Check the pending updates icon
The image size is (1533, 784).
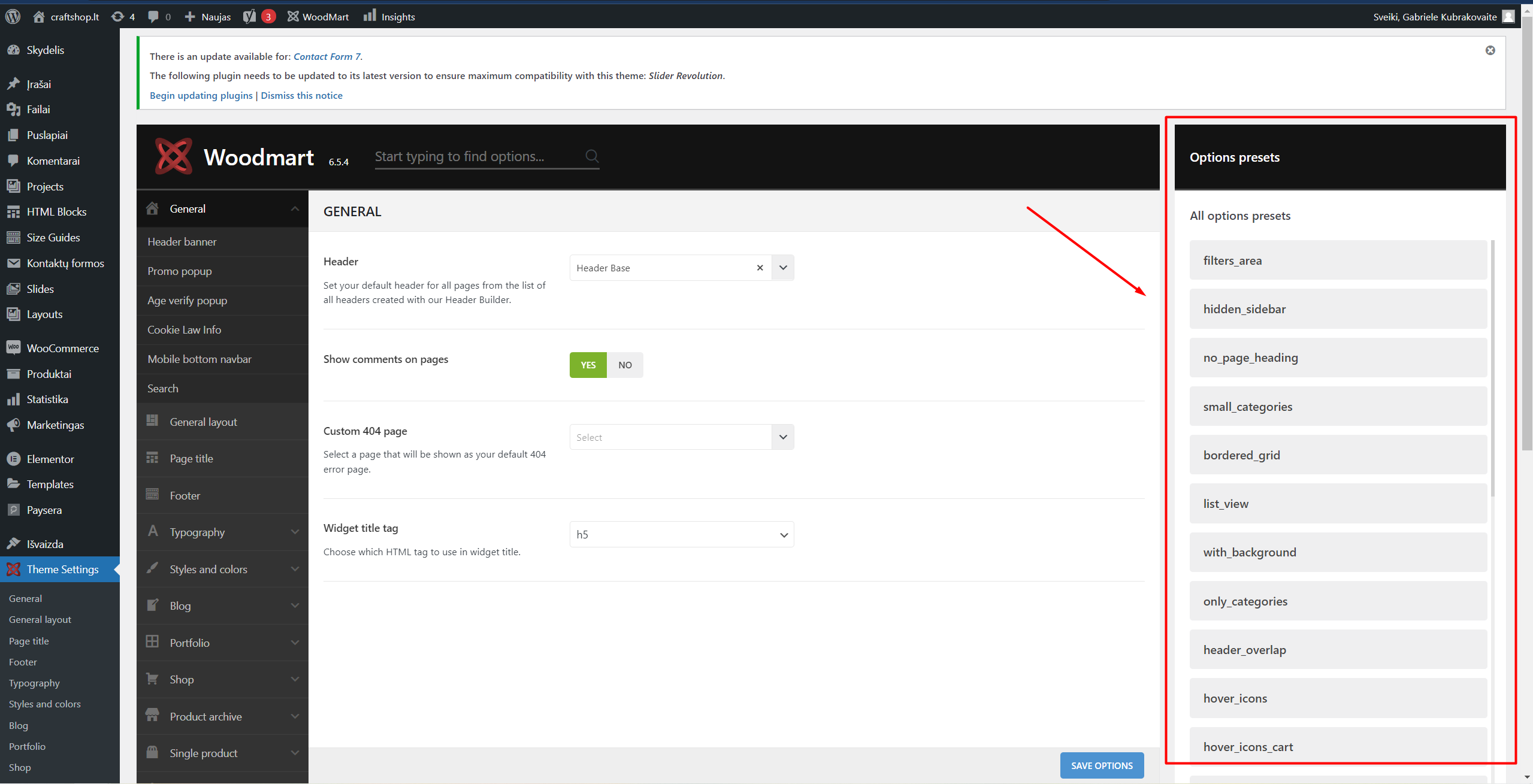click(118, 16)
